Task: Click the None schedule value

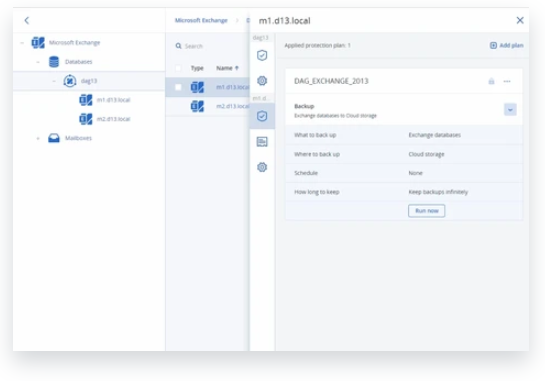Action: point(416,173)
